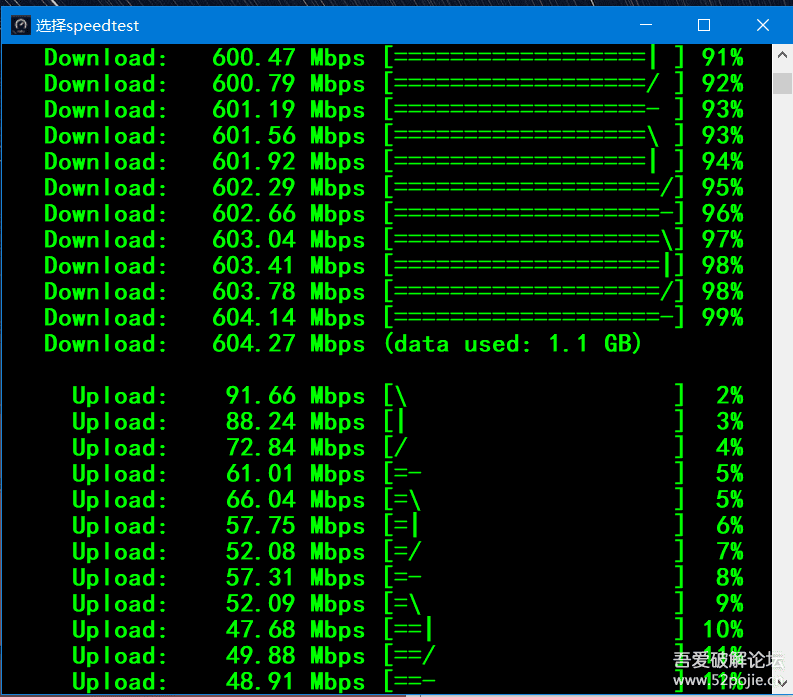Click the vertical scrollbar thumb

pyautogui.click(x=782, y=82)
